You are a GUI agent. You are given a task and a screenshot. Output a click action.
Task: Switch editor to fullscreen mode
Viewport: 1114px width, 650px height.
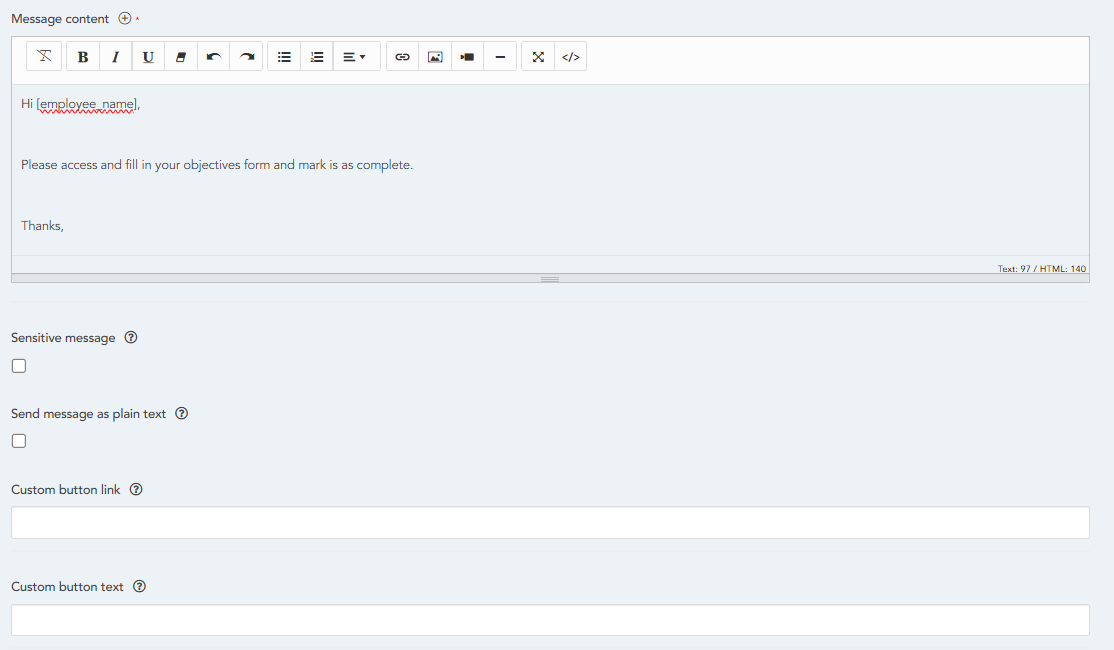(x=538, y=57)
